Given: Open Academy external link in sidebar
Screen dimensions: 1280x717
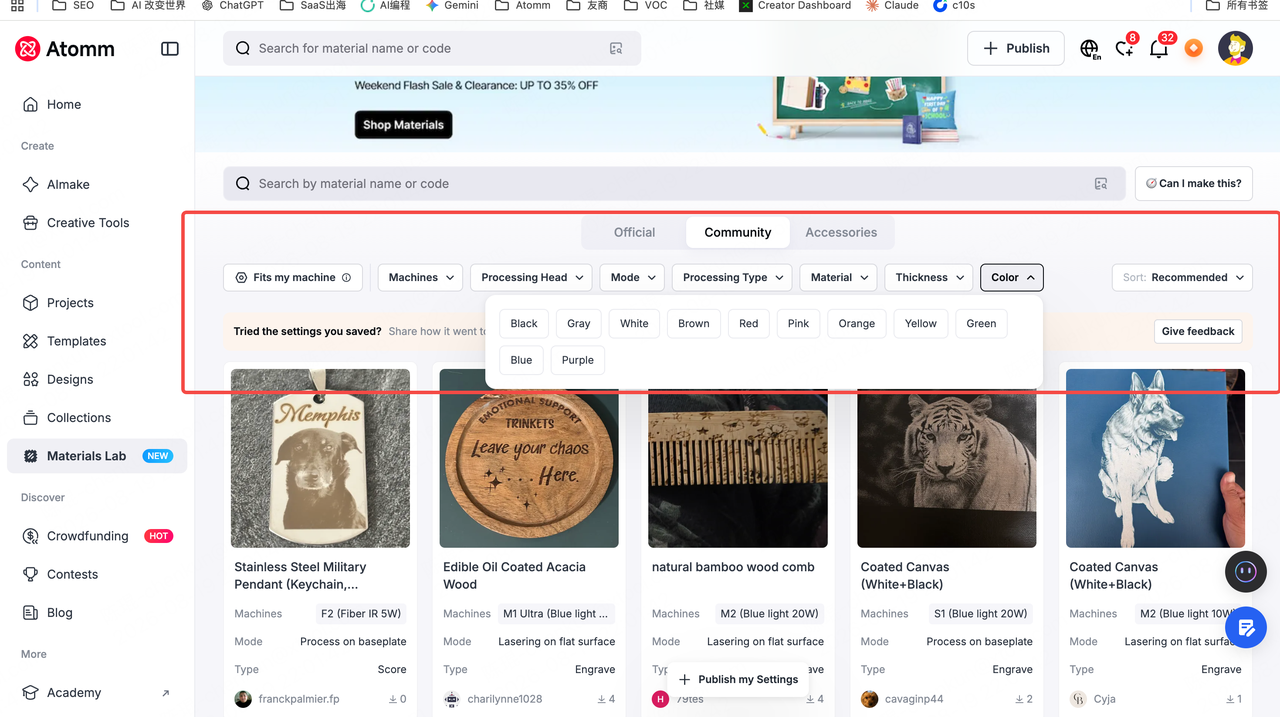Looking at the screenshot, I should [97, 693].
